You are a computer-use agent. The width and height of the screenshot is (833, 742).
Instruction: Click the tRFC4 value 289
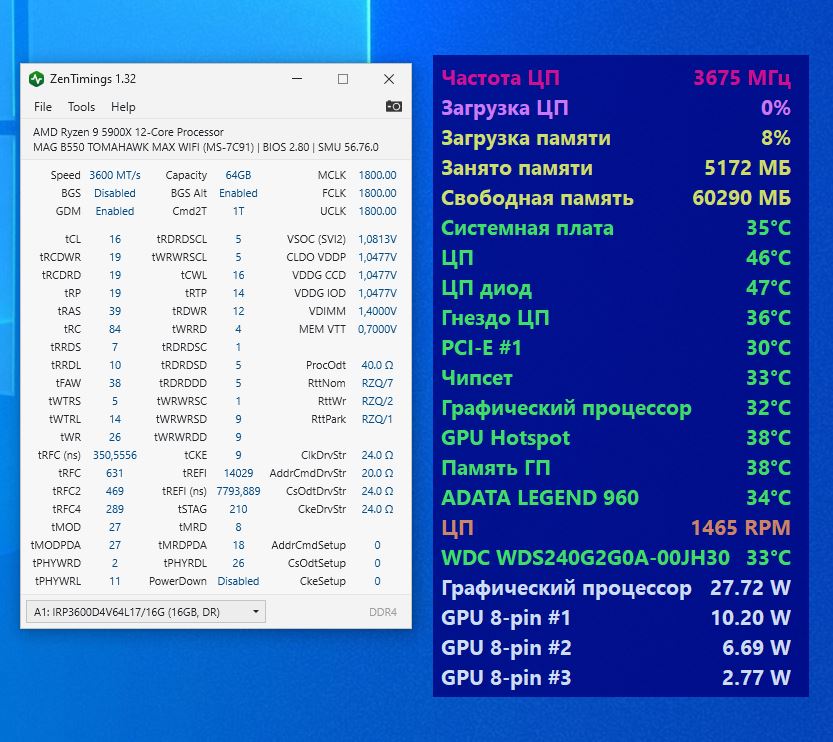[115, 509]
